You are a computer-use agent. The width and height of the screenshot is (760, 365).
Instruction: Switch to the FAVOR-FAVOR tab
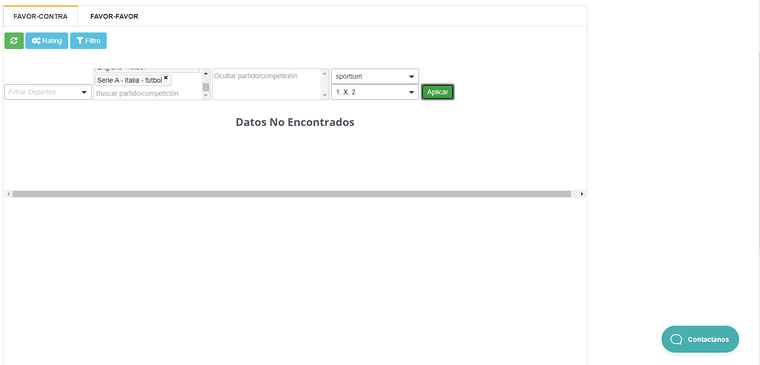(x=114, y=16)
